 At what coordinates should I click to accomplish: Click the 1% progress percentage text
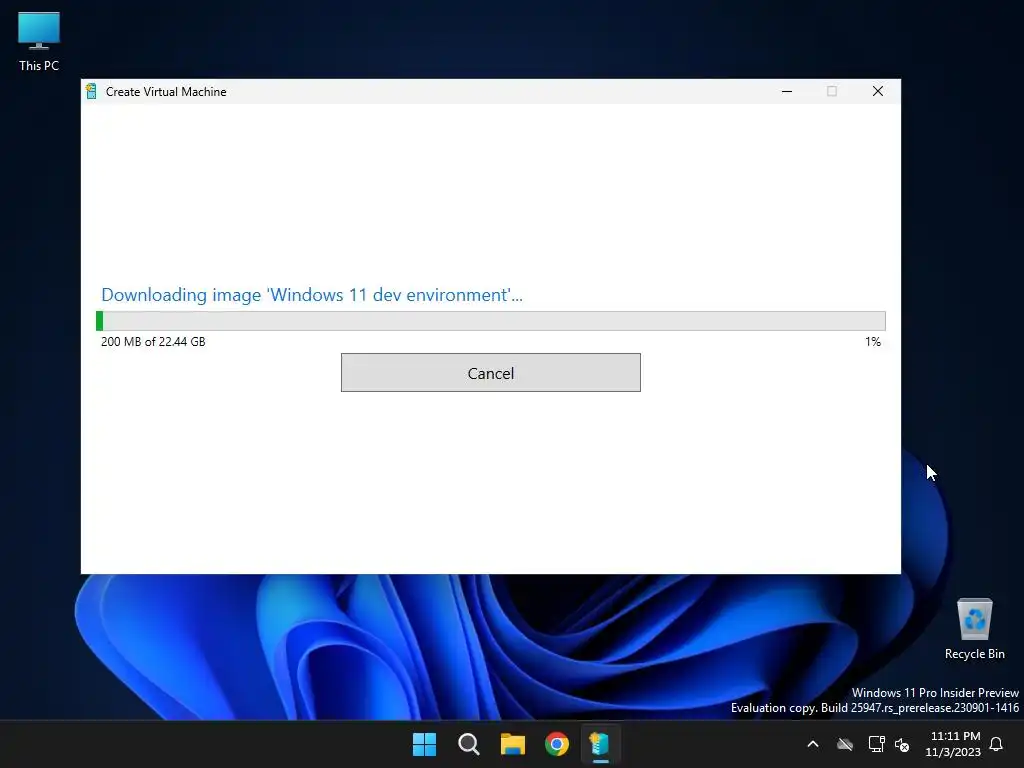click(872, 342)
